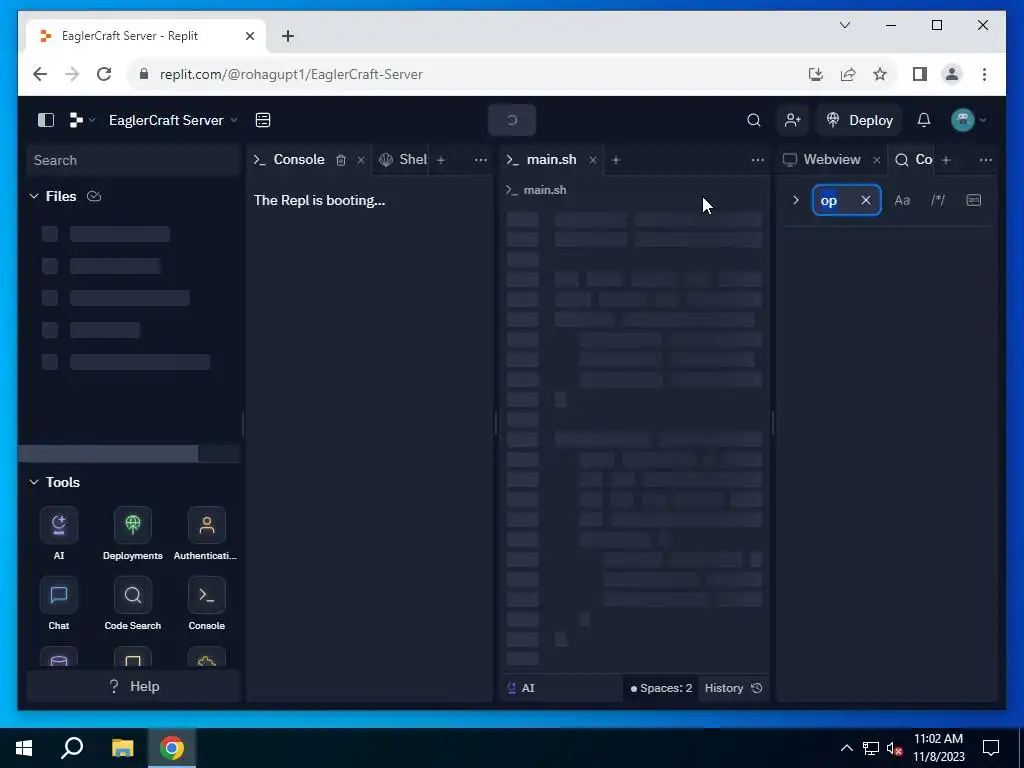The height and width of the screenshot is (768, 1024).
Task: Install the Replit app from the address bar
Action: 816,74
